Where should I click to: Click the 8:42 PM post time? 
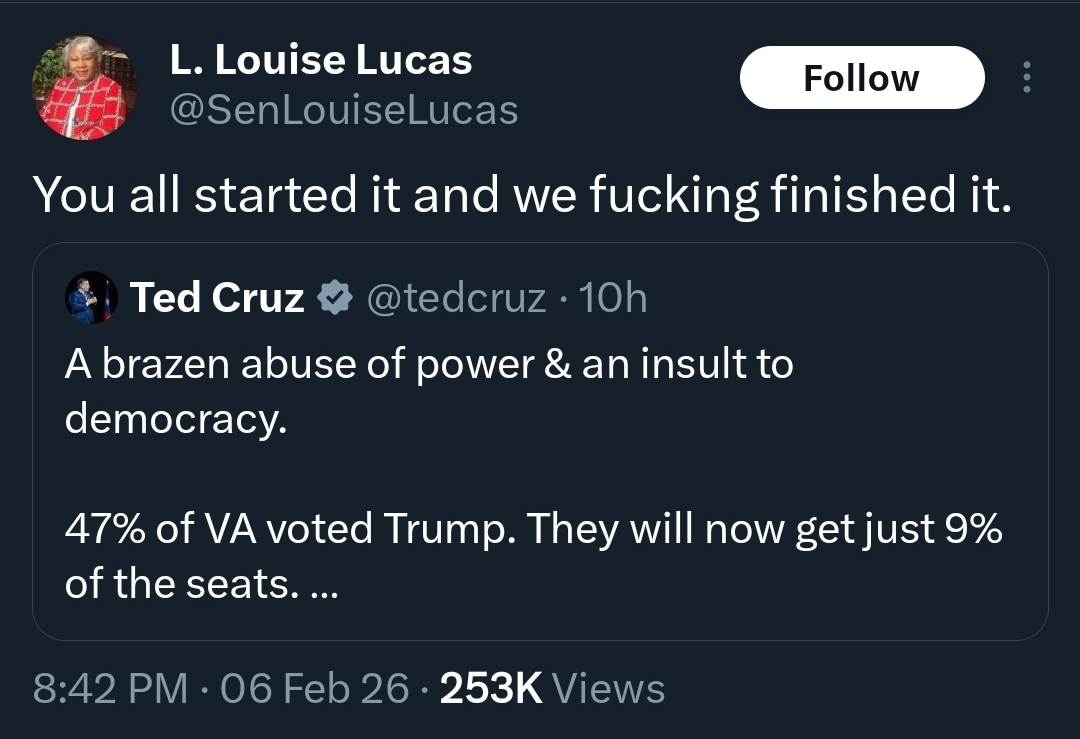tap(110, 688)
